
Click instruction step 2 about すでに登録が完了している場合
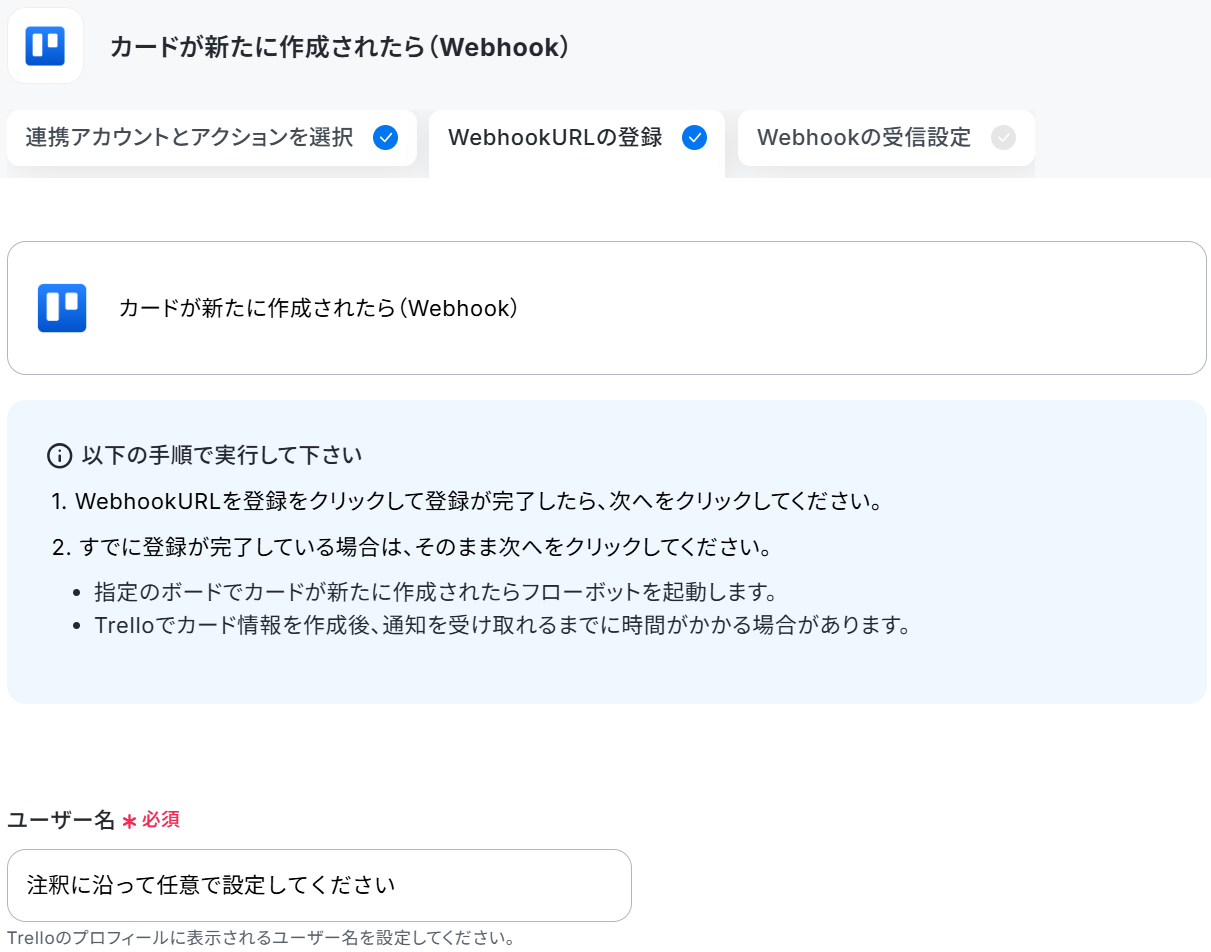coord(413,548)
